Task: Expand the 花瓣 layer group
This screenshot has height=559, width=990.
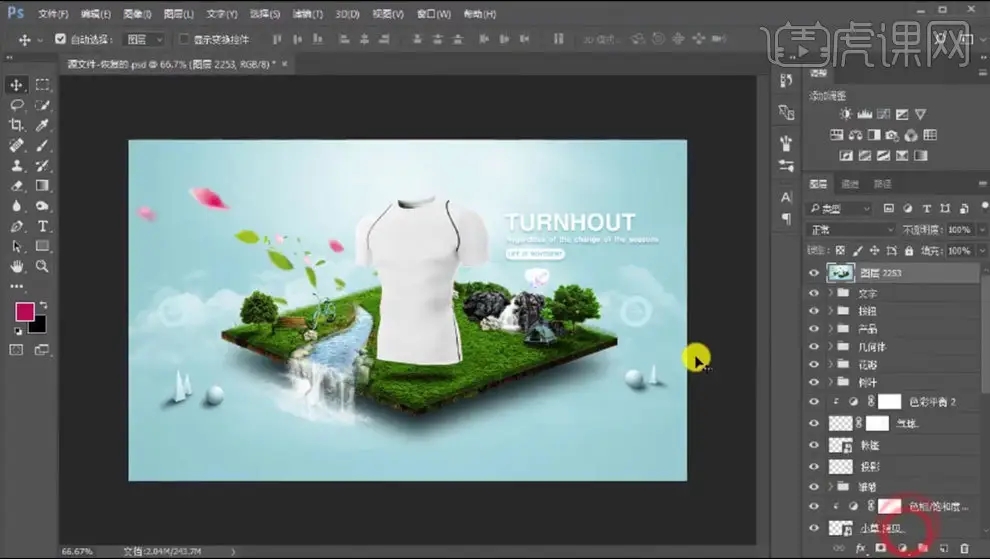Action: pos(830,364)
